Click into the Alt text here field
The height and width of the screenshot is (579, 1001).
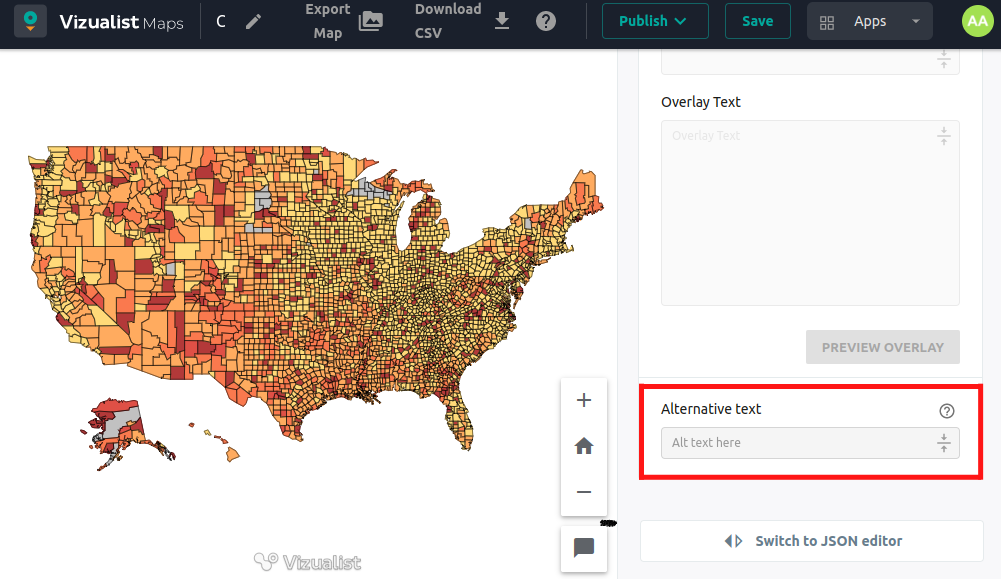click(795, 443)
